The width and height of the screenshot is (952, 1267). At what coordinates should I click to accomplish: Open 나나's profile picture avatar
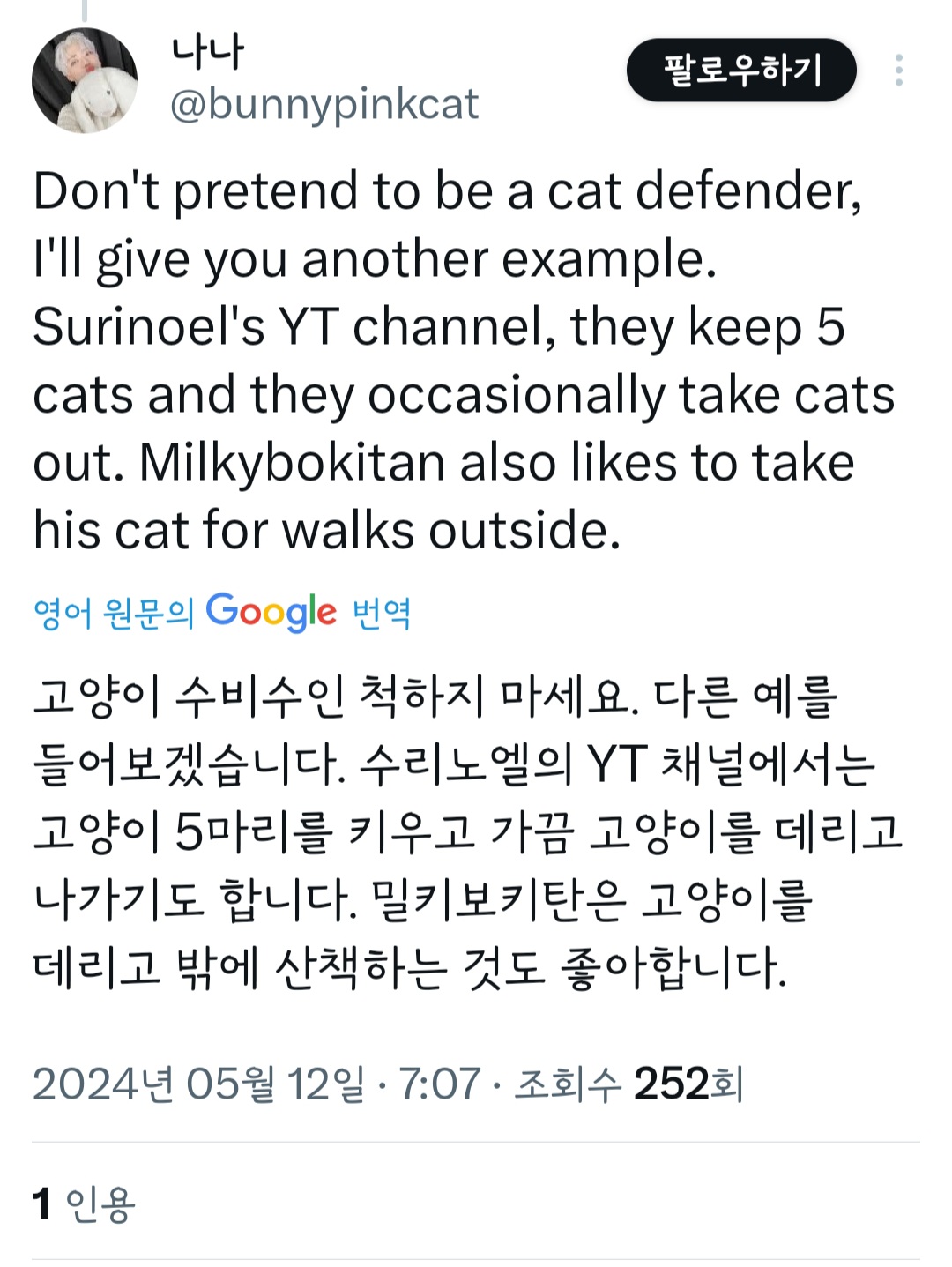(x=85, y=80)
